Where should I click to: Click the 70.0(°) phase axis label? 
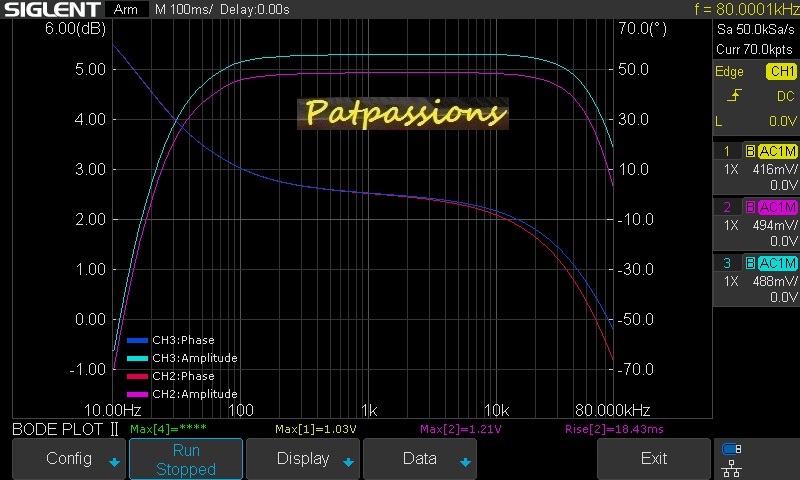(642, 29)
